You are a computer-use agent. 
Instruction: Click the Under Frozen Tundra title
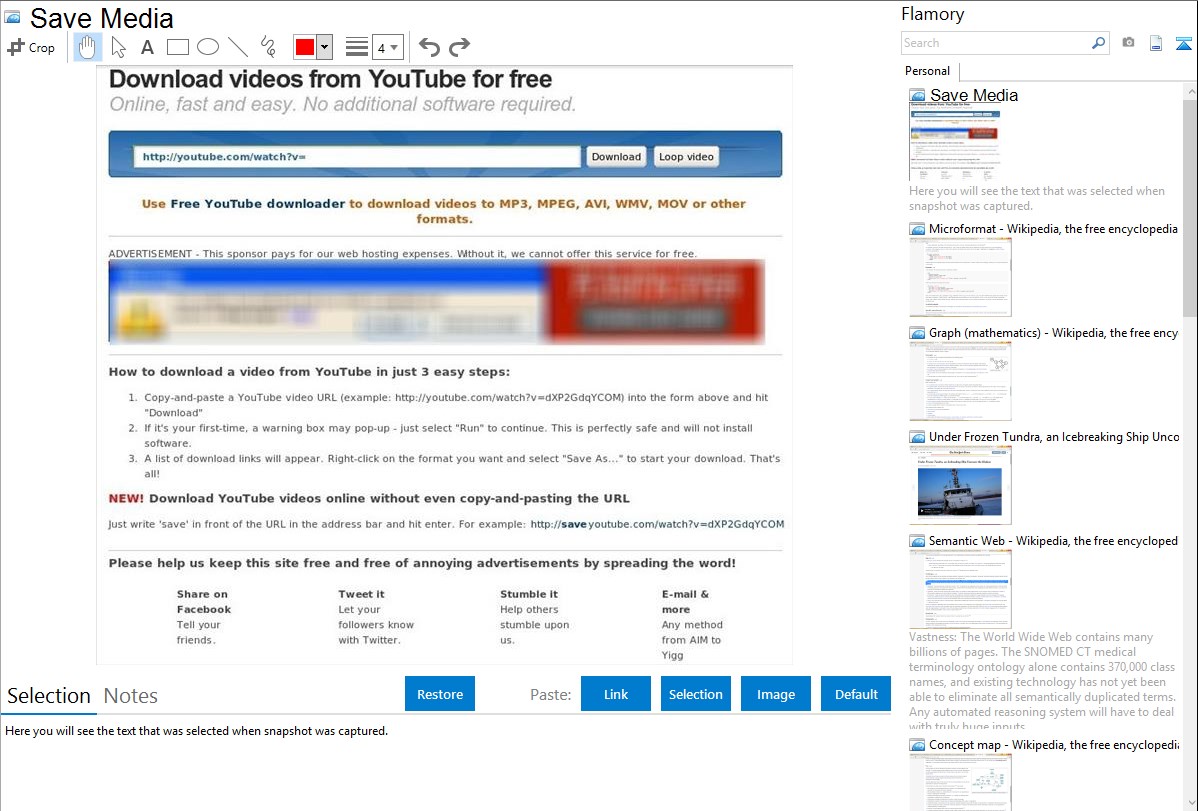(1054, 436)
